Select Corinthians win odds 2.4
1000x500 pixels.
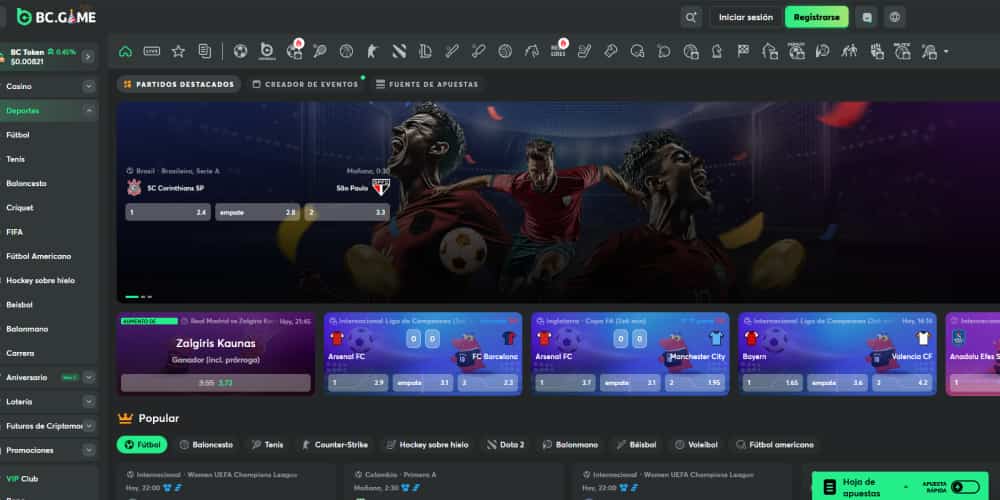pyautogui.click(x=167, y=212)
